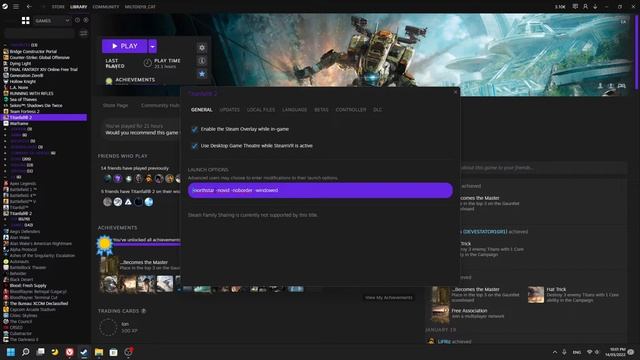640x360 pixels.
Task: Switch to the LANGUAGE properties tab
Action: pyautogui.click(x=294, y=110)
